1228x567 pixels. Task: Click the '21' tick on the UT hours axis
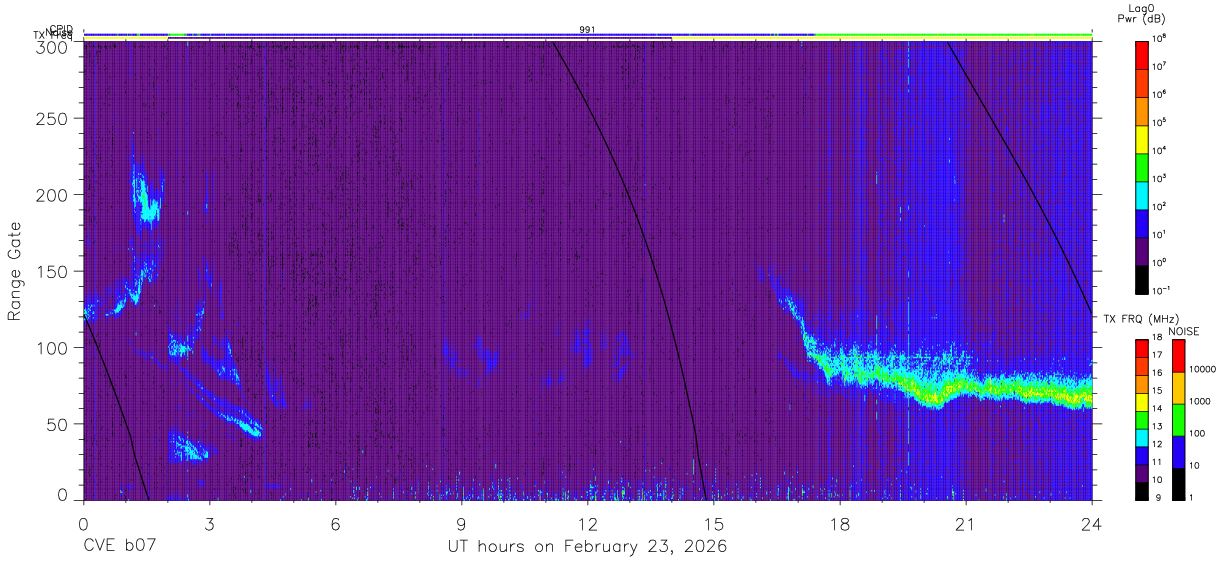[966, 523]
